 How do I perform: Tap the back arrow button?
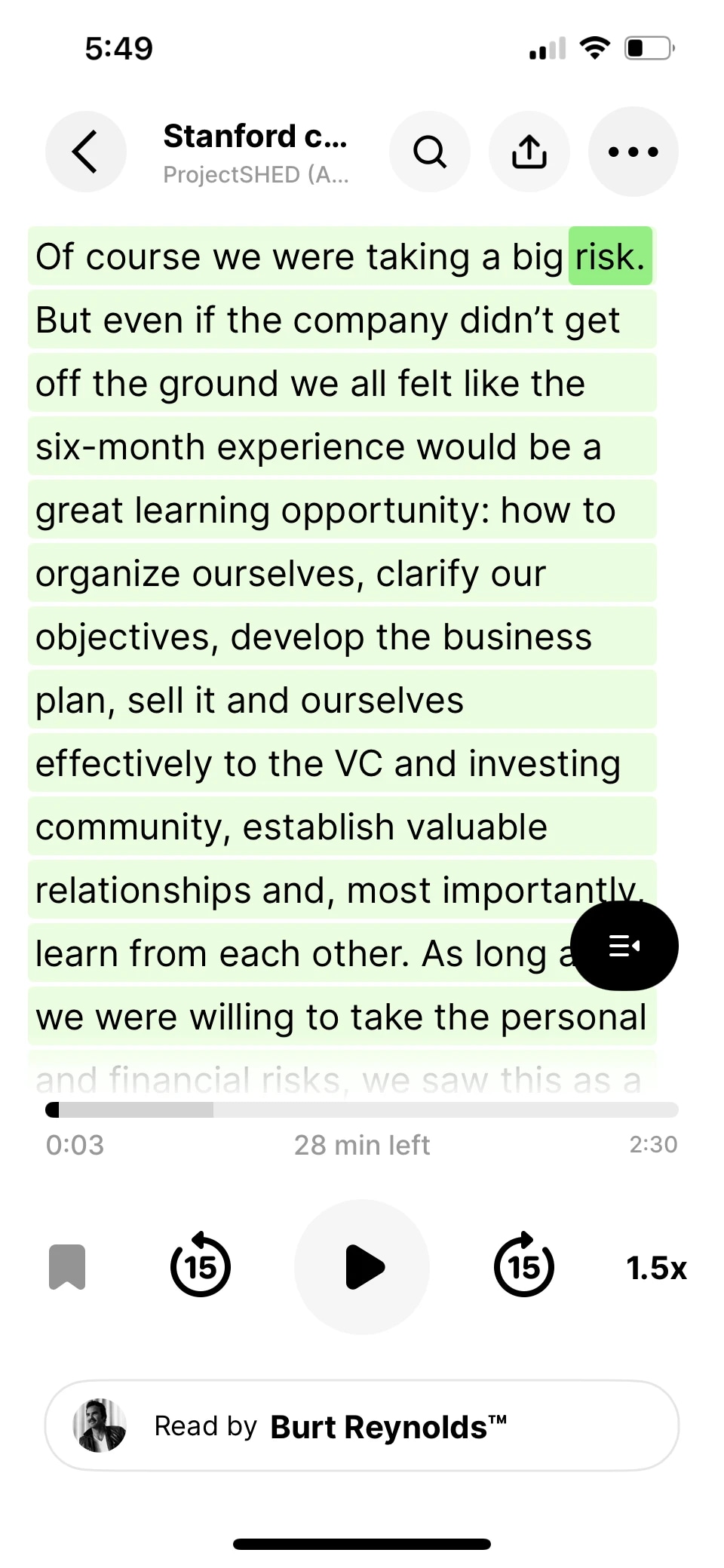pos(85,152)
